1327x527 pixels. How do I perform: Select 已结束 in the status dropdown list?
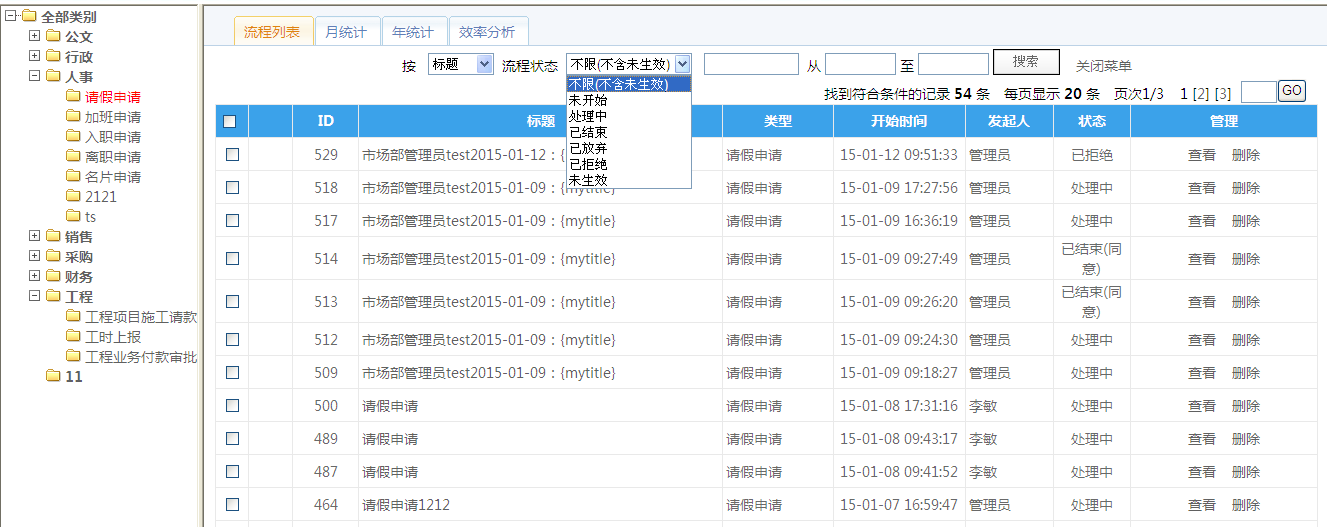pyautogui.click(x=629, y=132)
